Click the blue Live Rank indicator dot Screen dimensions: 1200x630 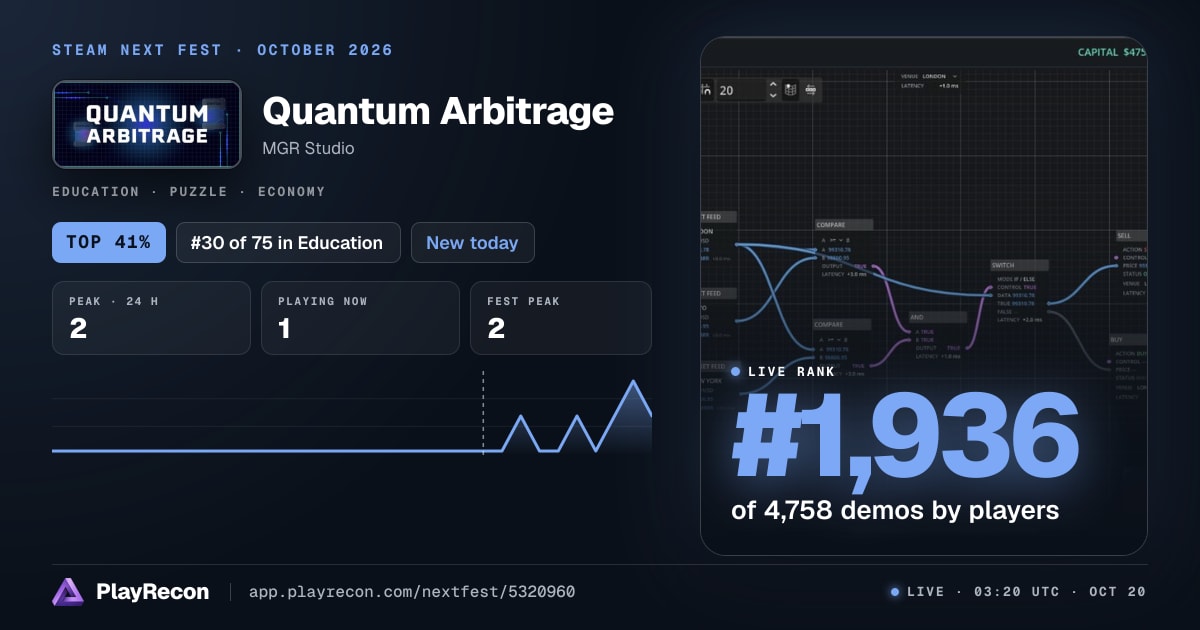(x=736, y=371)
